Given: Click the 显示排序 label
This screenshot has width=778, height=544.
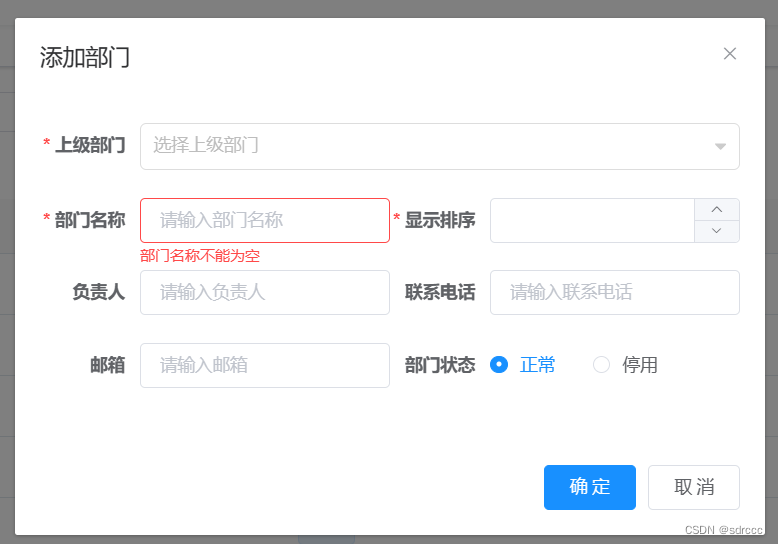Looking at the screenshot, I should (x=440, y=220).
